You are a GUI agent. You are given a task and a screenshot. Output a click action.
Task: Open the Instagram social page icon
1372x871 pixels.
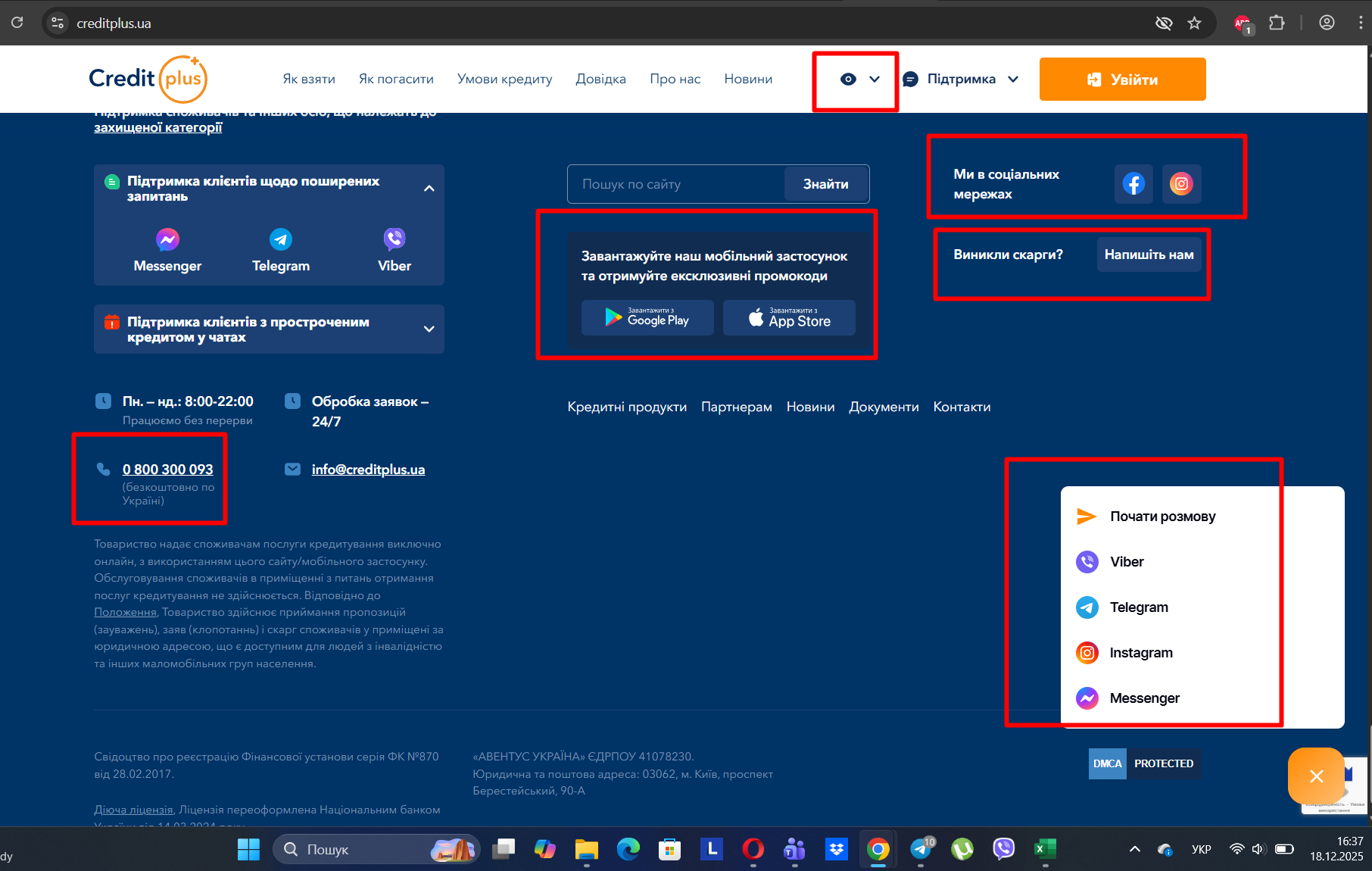pos(1181,183)
